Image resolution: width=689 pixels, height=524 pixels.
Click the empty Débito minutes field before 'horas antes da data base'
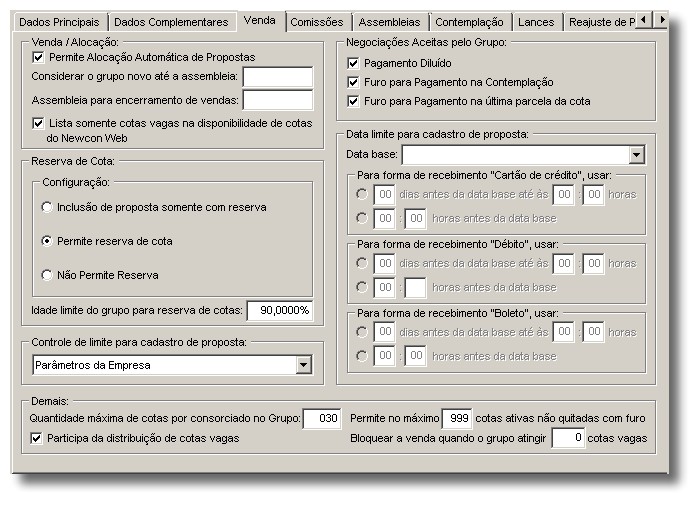click(x=415, y=288)
